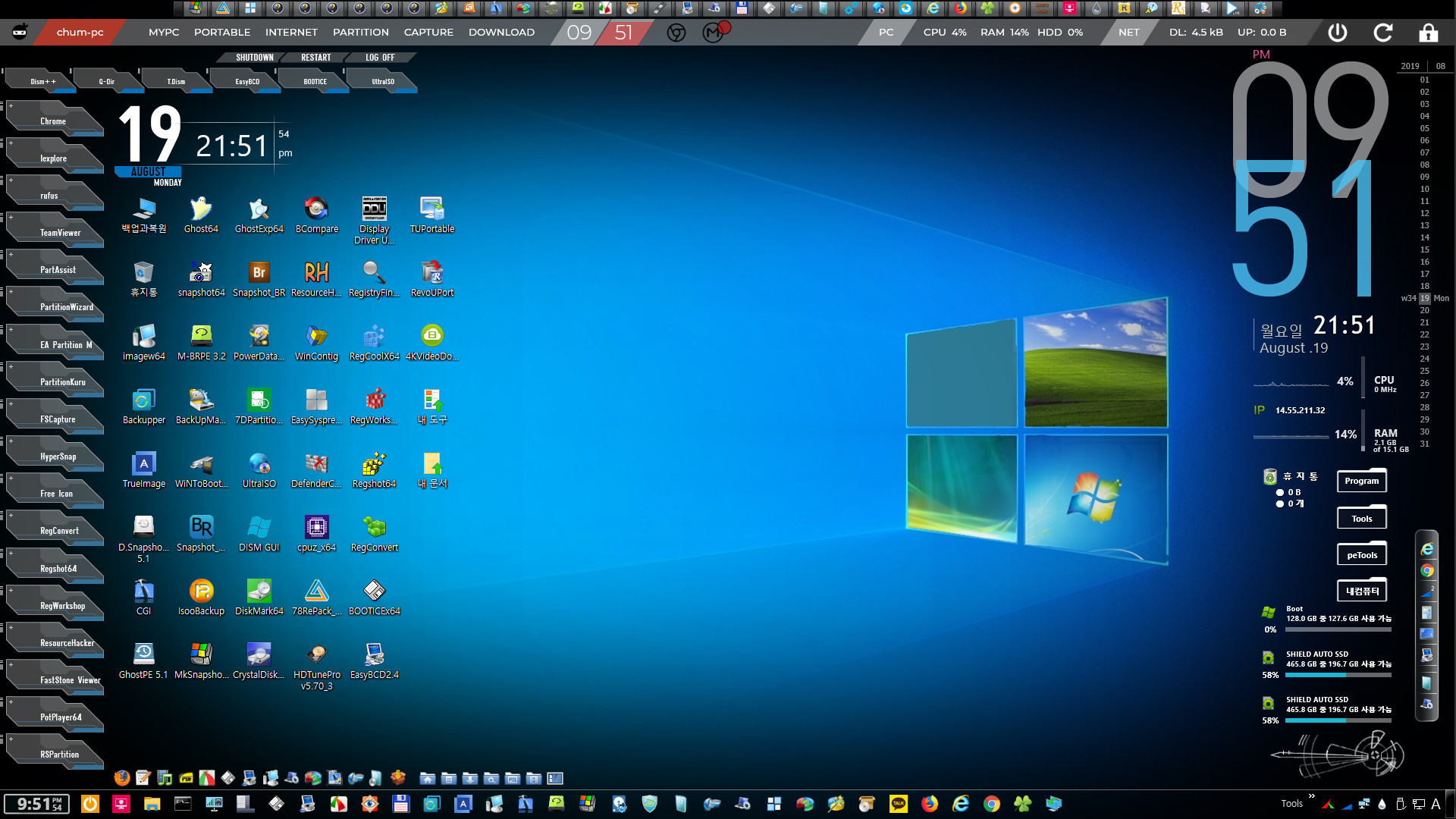Launch EasyBCD launcher bar button

pyautogui.click(x=247, y=81)
